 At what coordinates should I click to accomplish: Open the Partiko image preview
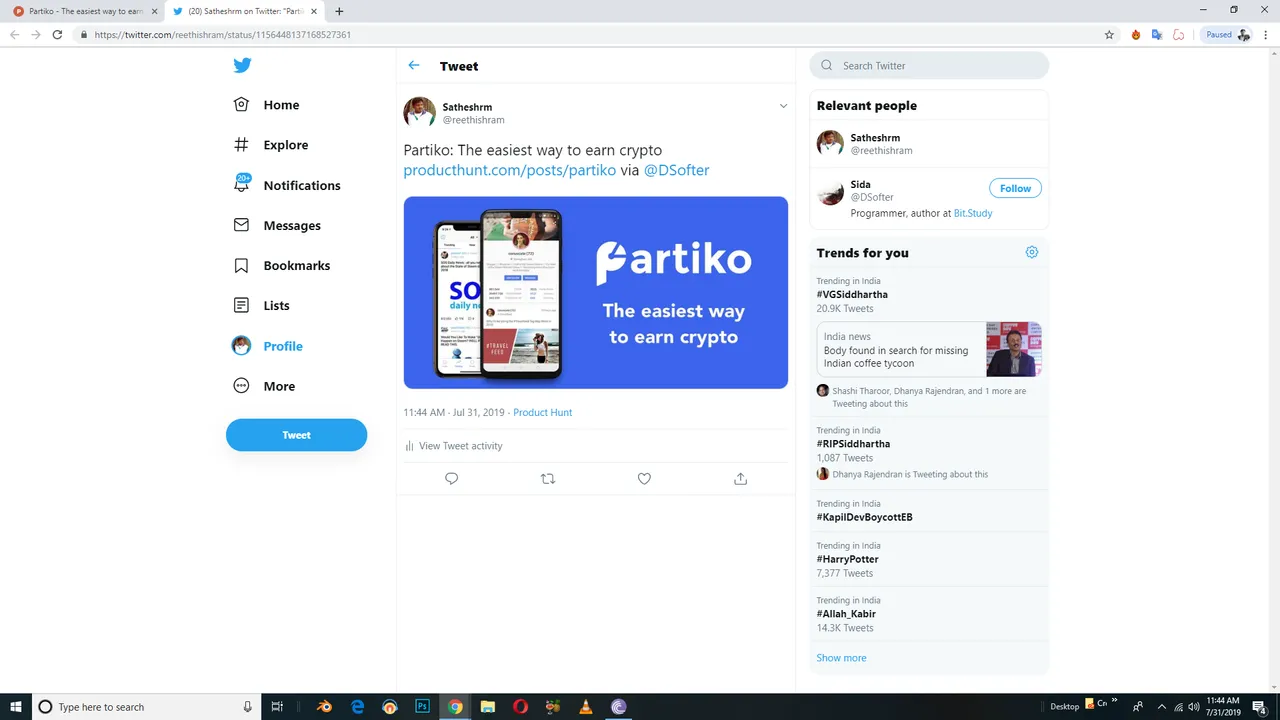[x=596, y=292]
